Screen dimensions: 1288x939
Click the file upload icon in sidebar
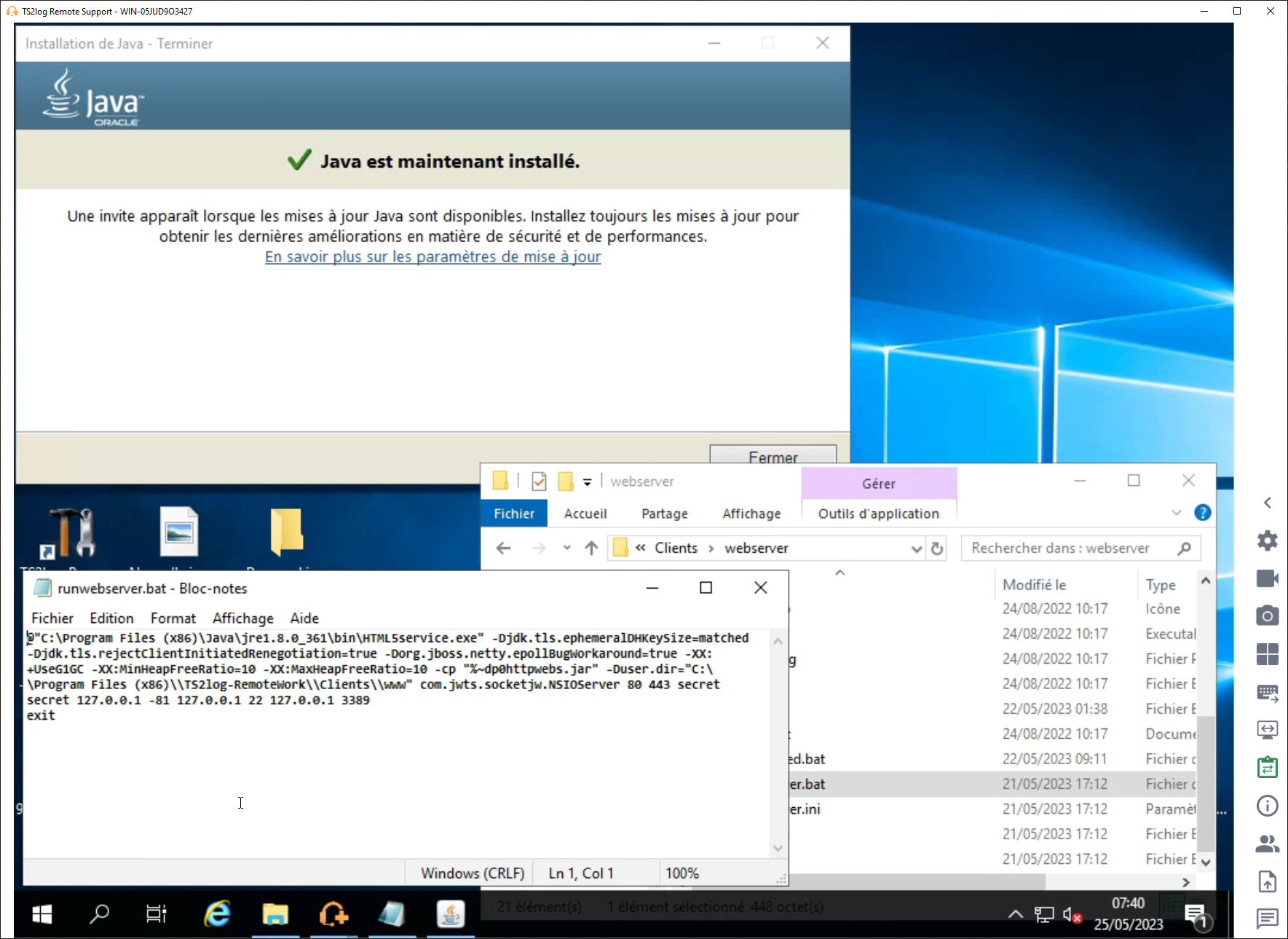1268,881
